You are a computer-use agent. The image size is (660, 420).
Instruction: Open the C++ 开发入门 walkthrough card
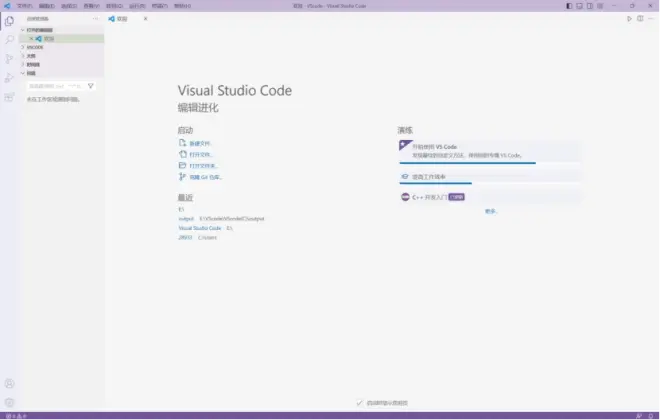coord(490,197)
